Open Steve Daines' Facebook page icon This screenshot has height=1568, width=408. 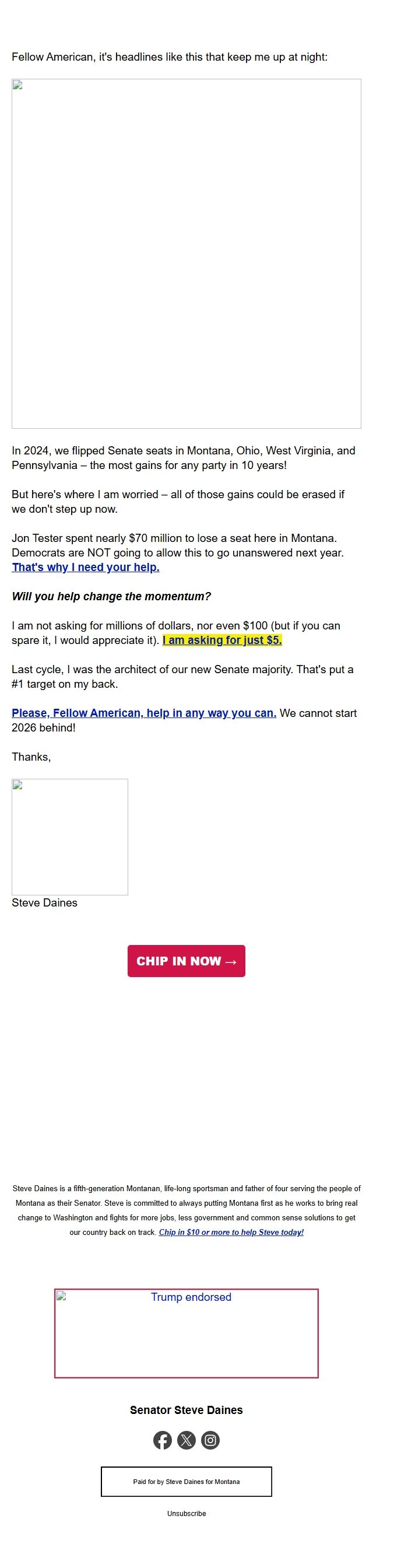coord(163,1440)
